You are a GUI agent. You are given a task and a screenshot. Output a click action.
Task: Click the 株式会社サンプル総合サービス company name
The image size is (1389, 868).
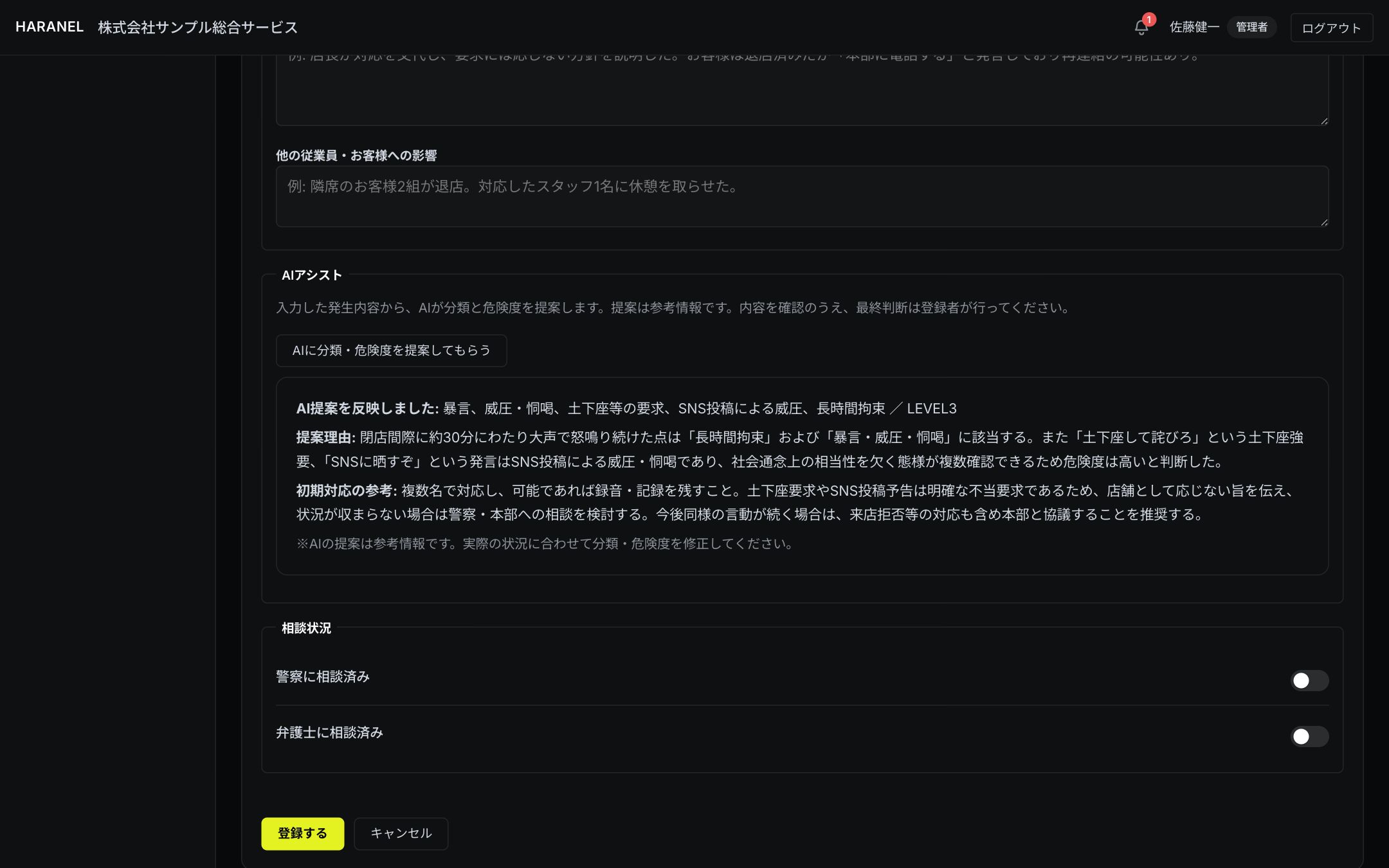pos(197,27)
